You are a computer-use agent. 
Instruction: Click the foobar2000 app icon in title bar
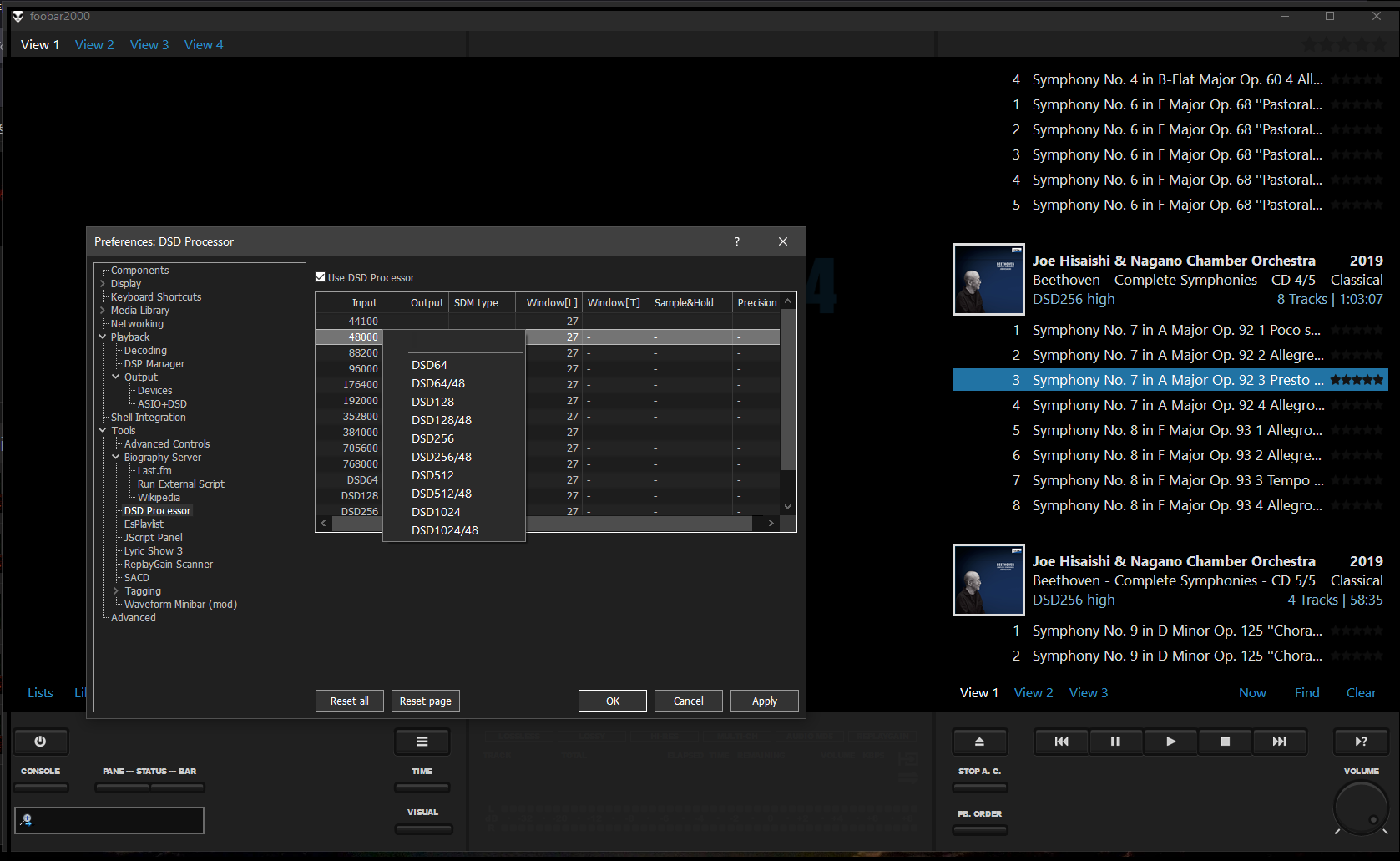point(18,16)
